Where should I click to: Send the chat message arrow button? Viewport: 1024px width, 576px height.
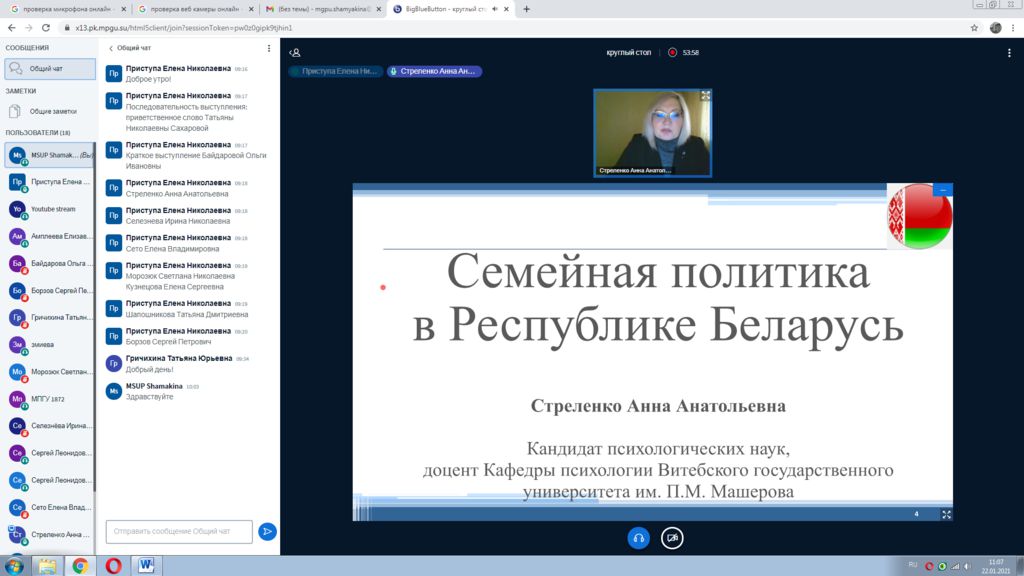pyautogui.click(x=267, y=531)
